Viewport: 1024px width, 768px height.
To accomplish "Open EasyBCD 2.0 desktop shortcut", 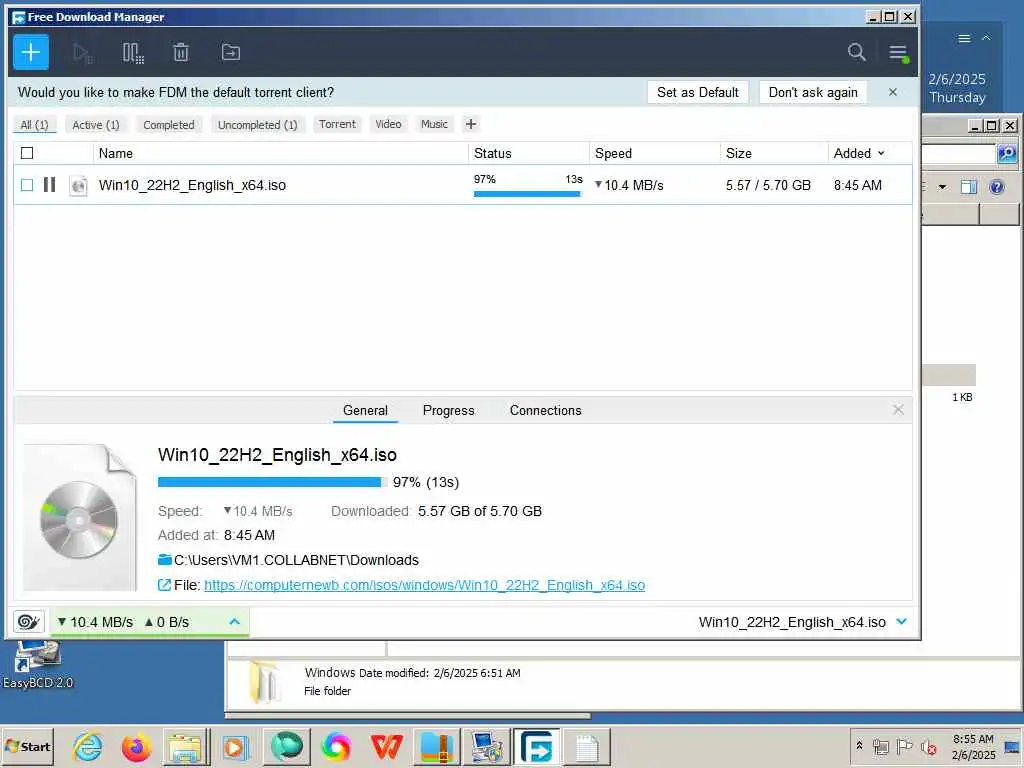I will click(38, 665).
